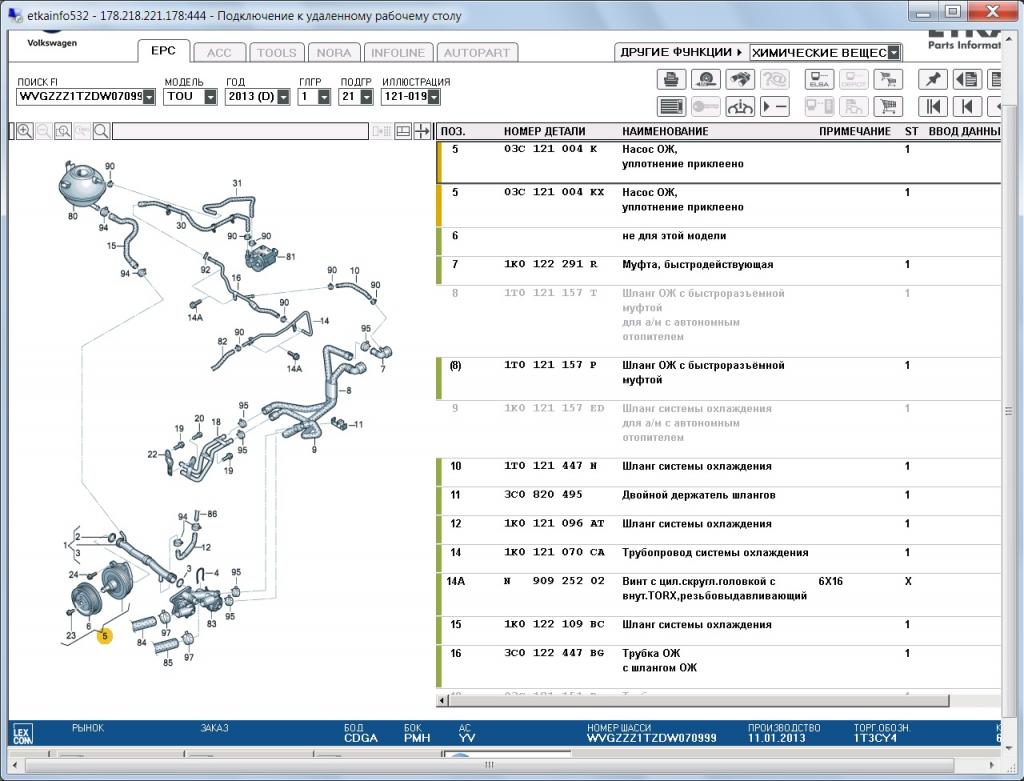Open the ПОИСК FI VIN dropdown
The height and width of the screenshot is (781, 1024).
[150, 97]
